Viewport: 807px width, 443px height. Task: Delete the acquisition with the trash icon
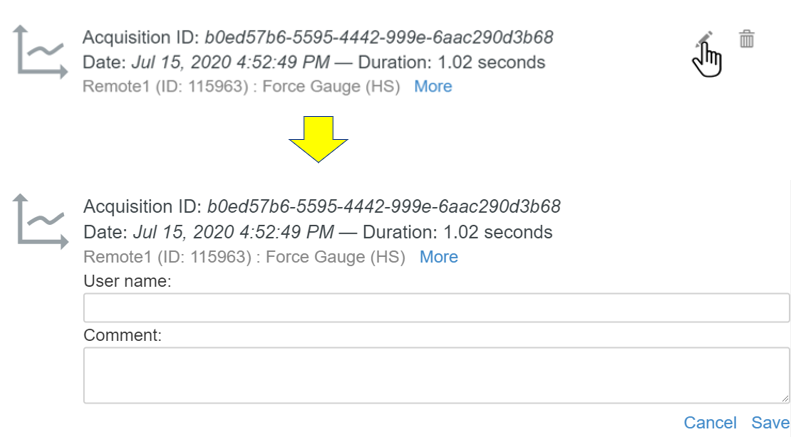coord(747,39)
